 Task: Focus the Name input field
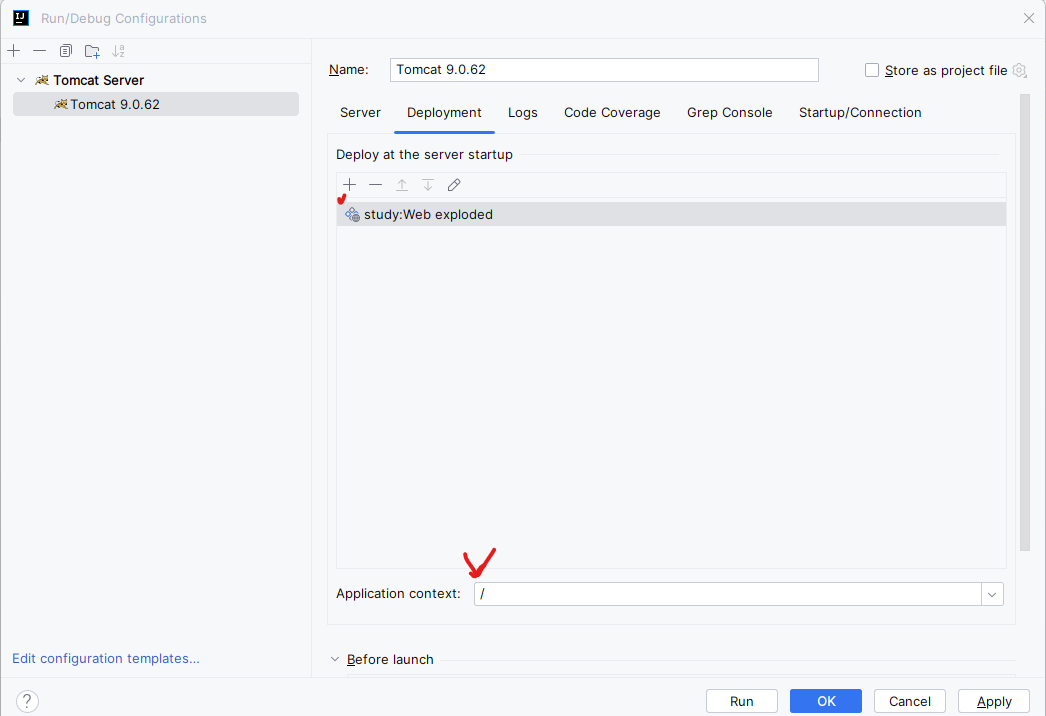[604, 70]
